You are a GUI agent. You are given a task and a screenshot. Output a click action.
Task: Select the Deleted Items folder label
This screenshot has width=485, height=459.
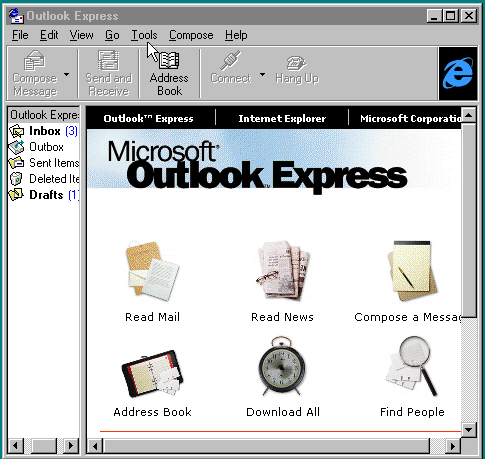click(x=54, y=179)
